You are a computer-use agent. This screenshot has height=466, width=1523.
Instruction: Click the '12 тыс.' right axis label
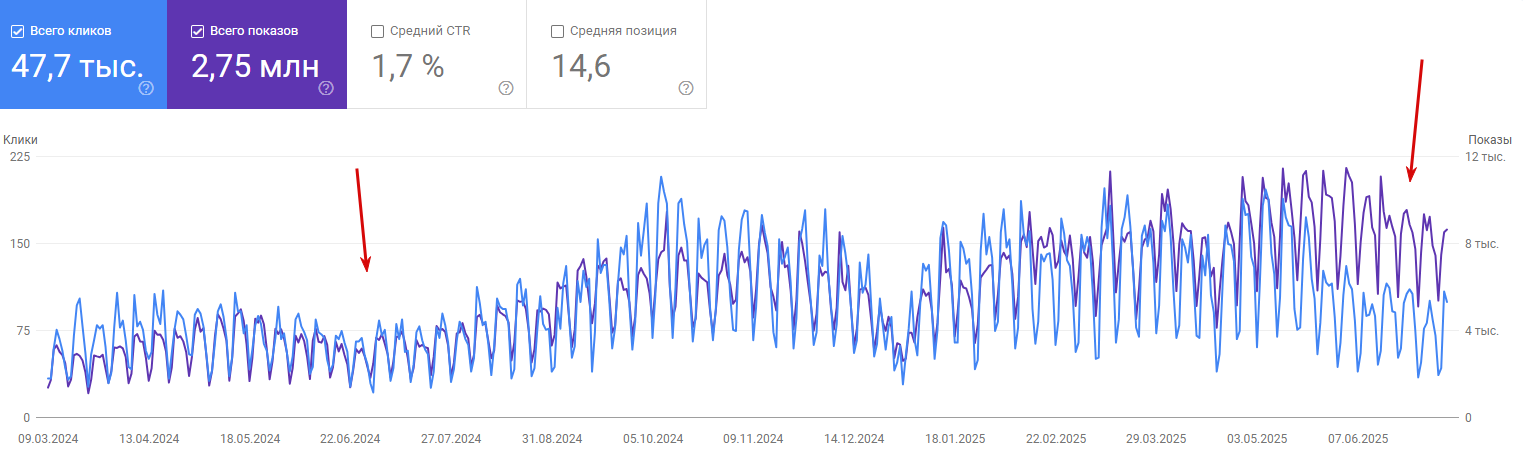point(1485,157)
